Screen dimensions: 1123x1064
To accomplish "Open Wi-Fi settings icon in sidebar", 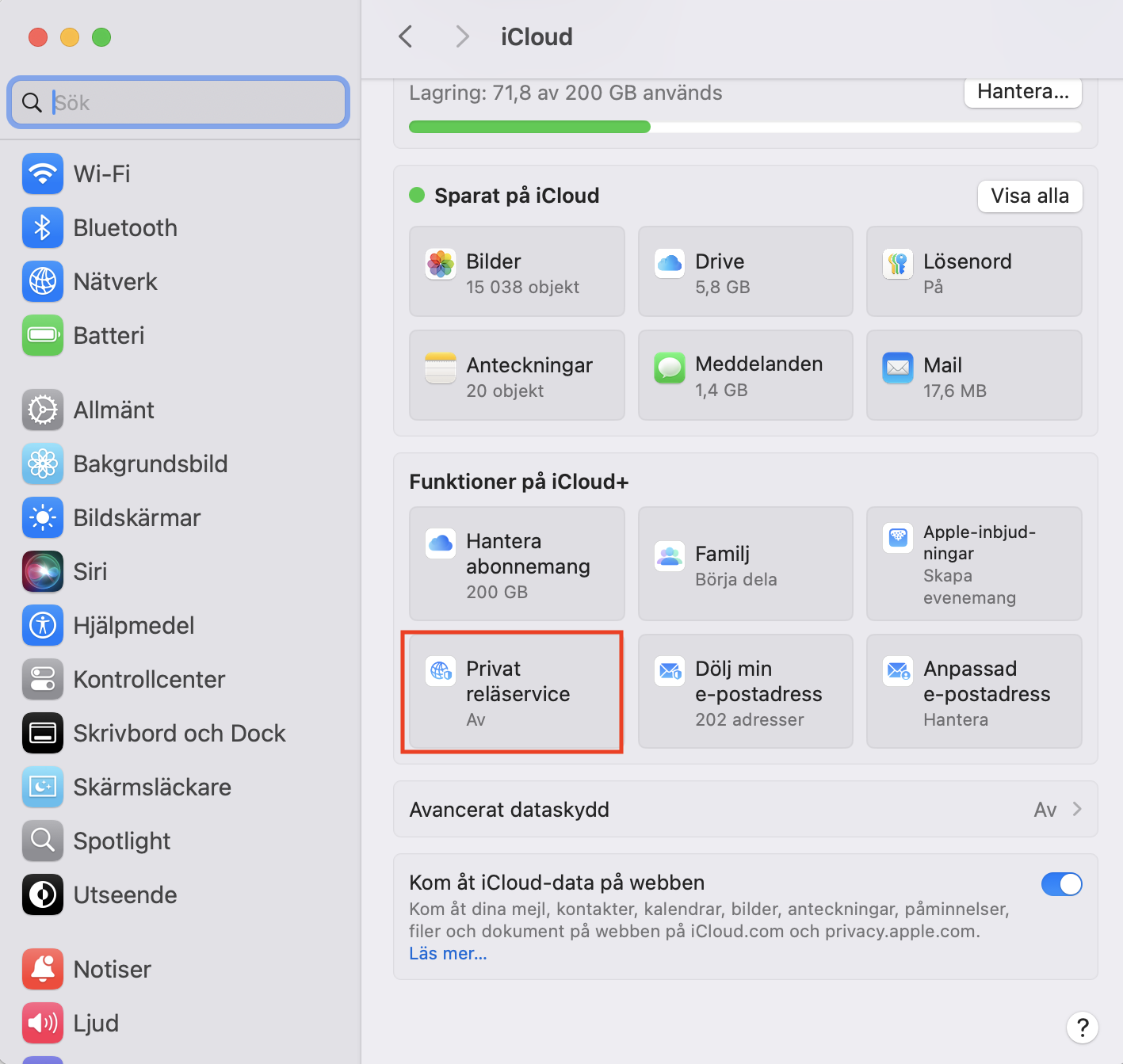I will click(x=43, y=174).
